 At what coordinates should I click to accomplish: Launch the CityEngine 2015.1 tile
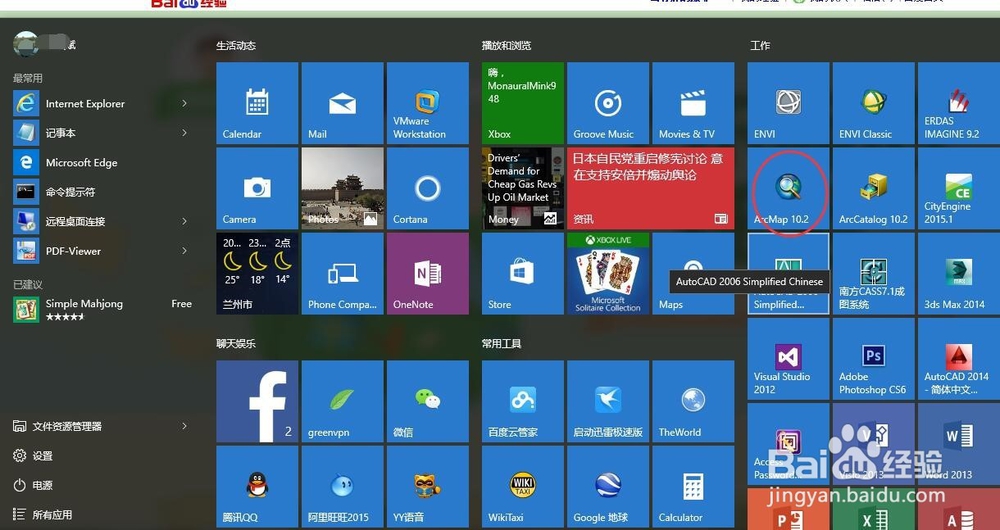pos(959,188)
